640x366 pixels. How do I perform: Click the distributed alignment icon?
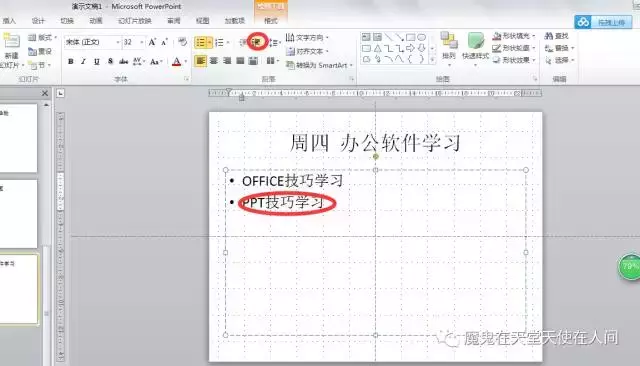(253, 61)
